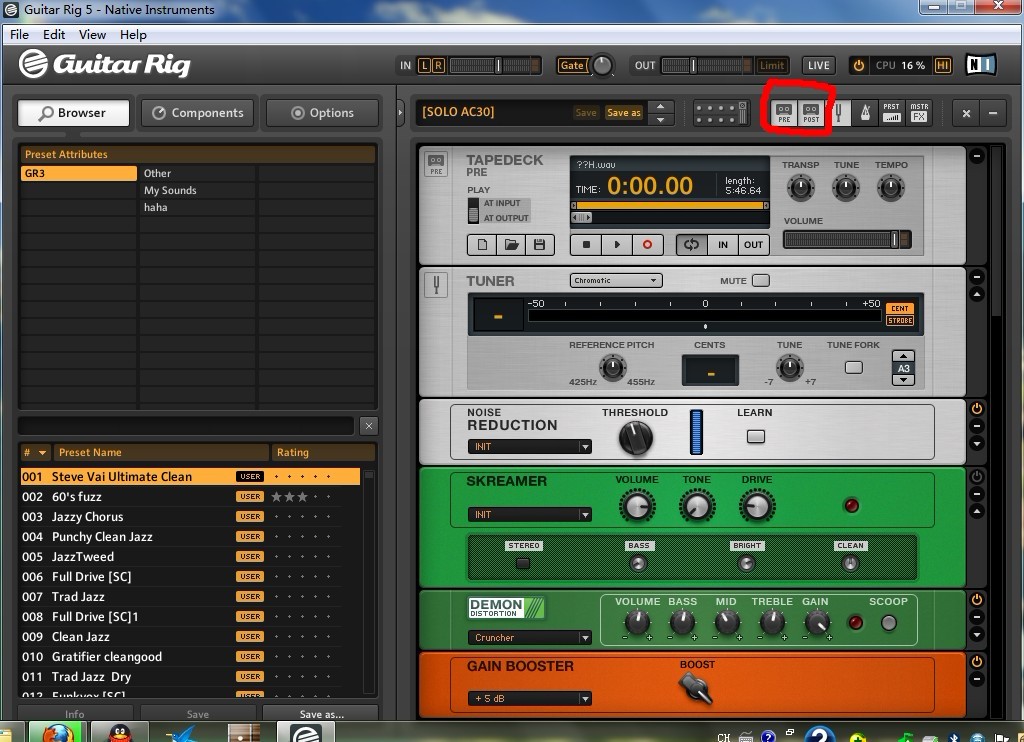Stop tapedeck playback
Screen dimensions: 1024x742
tap(586, 244)
